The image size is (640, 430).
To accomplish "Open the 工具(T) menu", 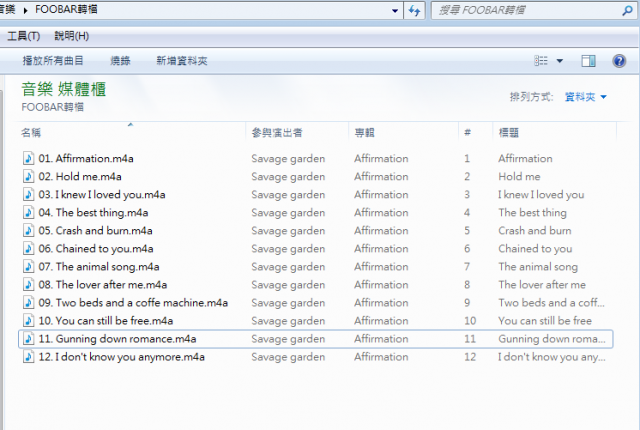I will [x=23, y=36].
